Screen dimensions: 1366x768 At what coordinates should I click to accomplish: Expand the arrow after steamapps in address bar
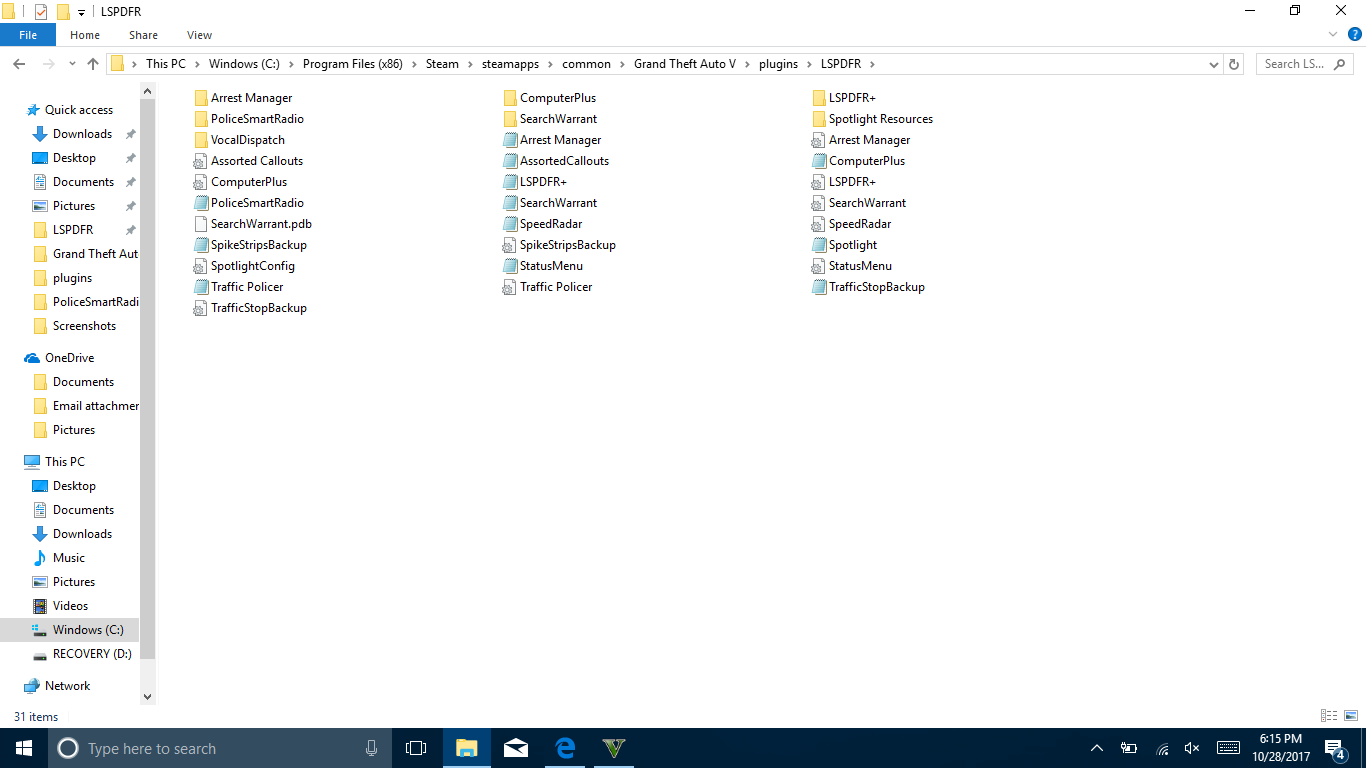coord(550,64)
